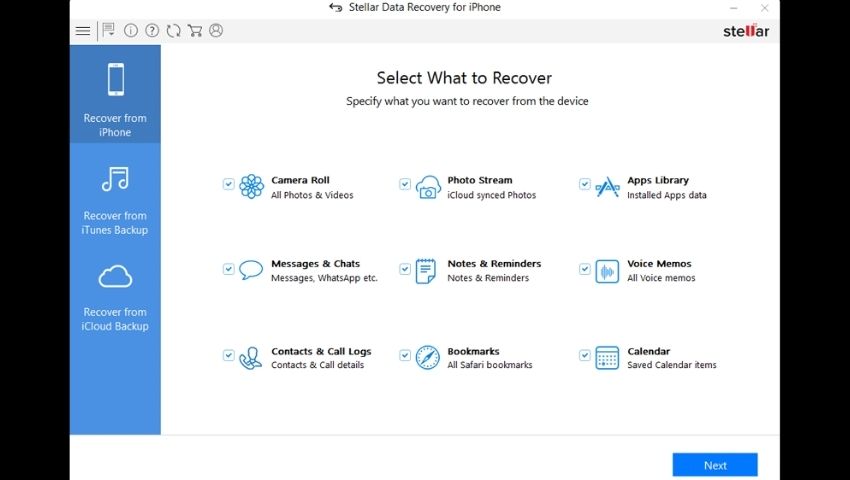Open the info (i) icon
The image size is (850, 480).
coord(131,30)
